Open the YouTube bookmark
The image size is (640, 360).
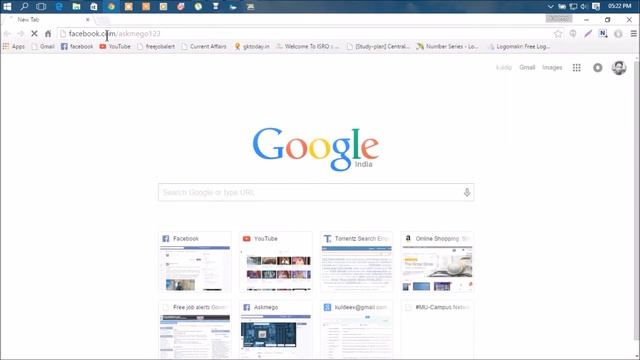(115, 47)
